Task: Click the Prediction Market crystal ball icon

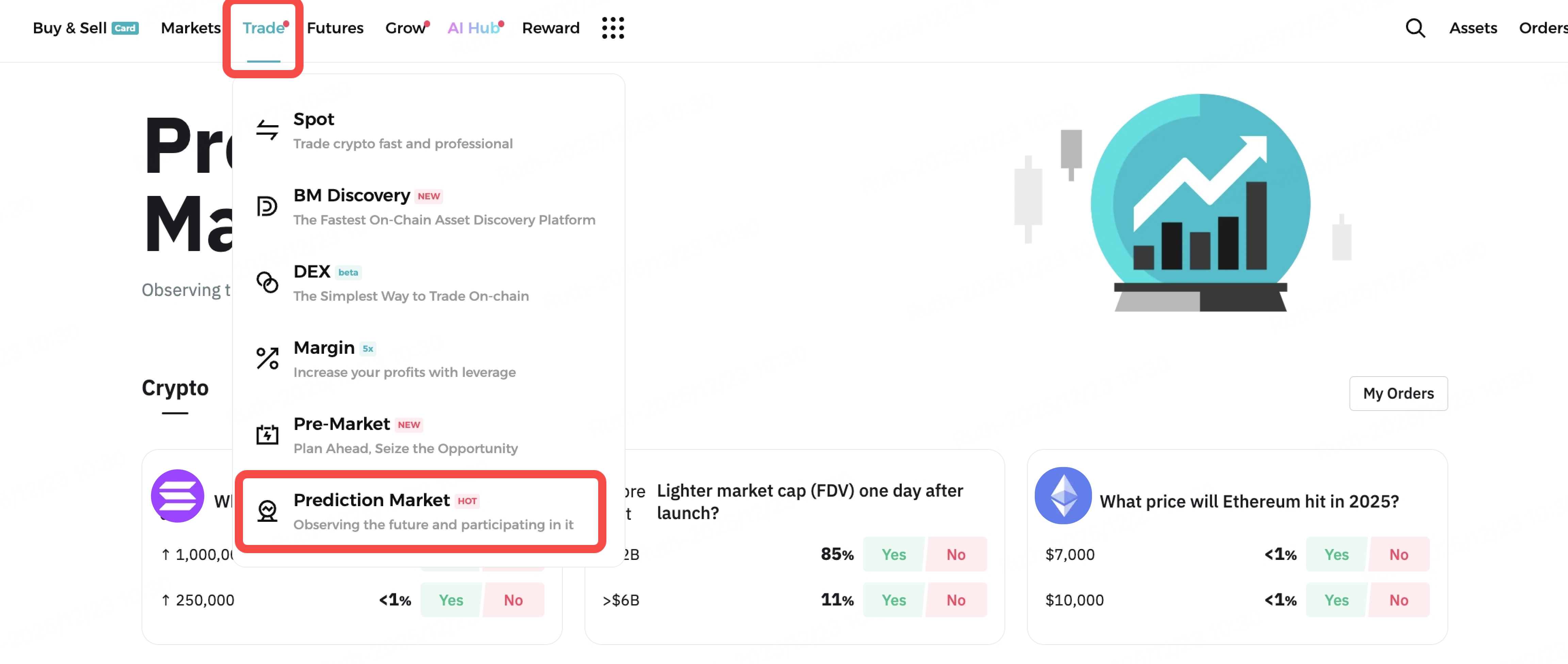Action: 267,511
